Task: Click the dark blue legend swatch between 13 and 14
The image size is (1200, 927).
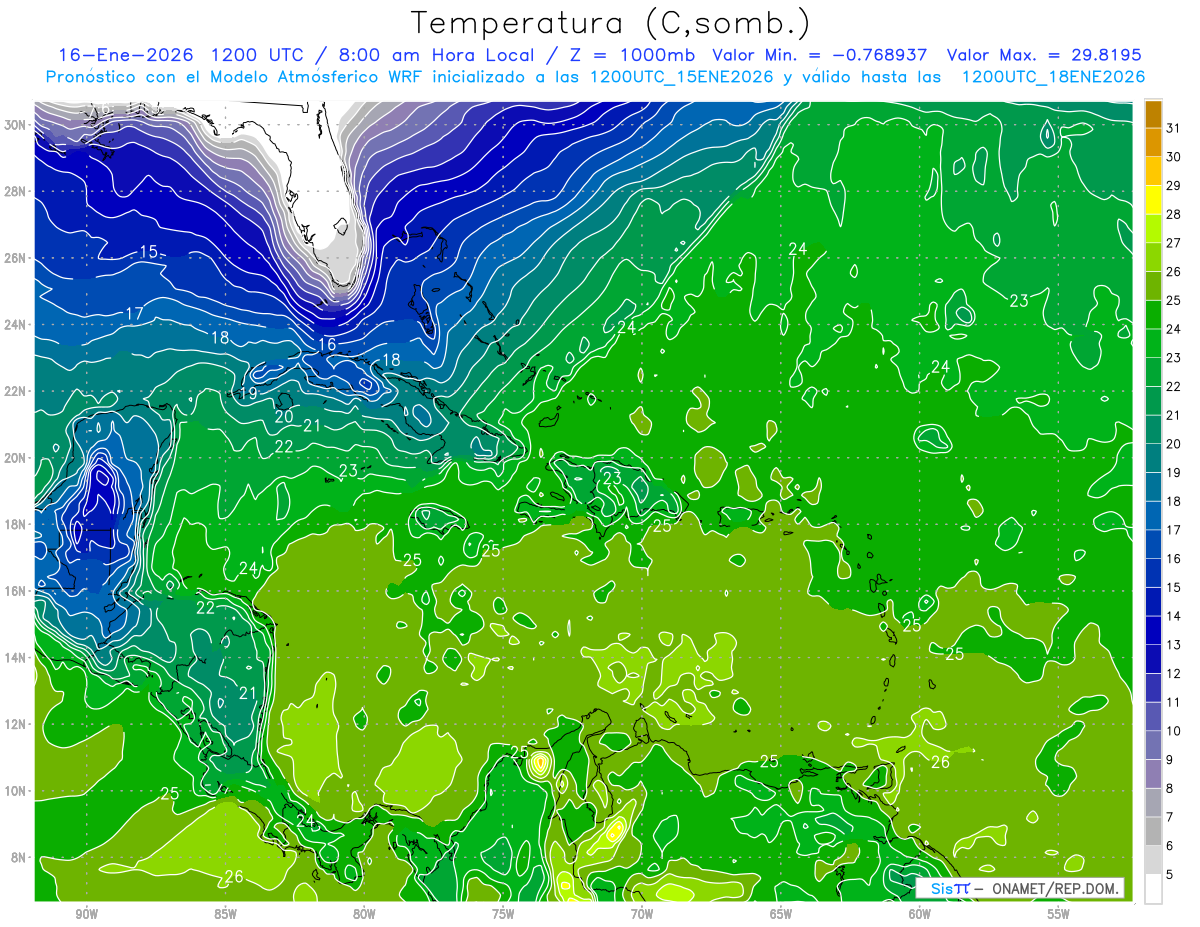Action: pos(1153,630)
